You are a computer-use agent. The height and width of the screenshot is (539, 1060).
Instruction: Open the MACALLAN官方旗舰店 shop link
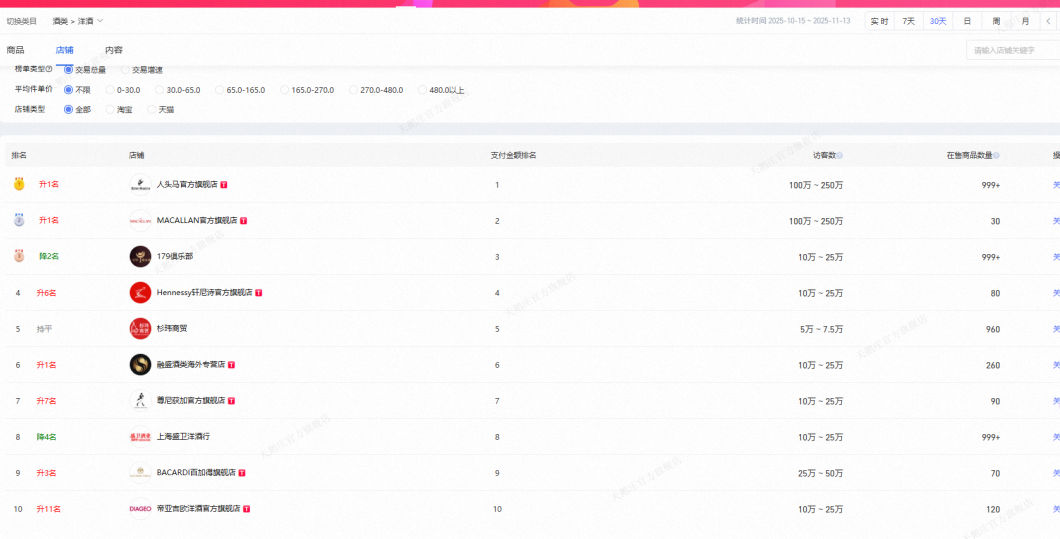[197, 220]
